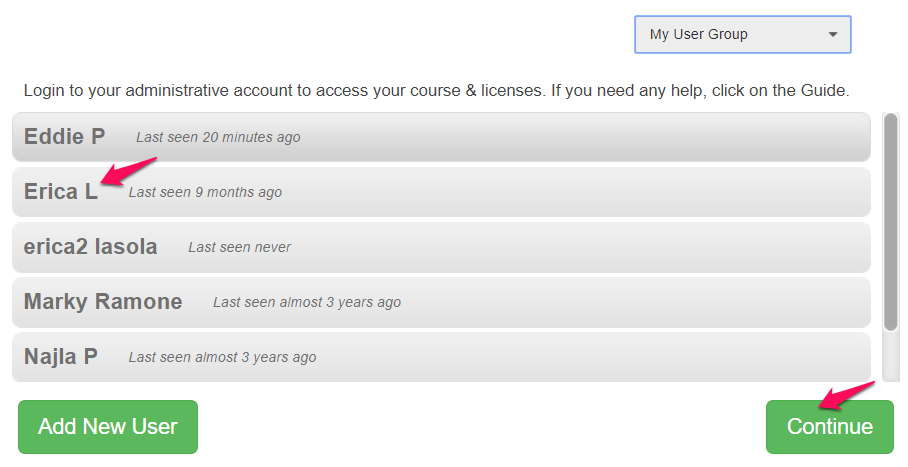Image resolution: width=908 pixels, height=467 pixels.
Task: Click the user list scrollbar thumb
Action: coord(890,220)
